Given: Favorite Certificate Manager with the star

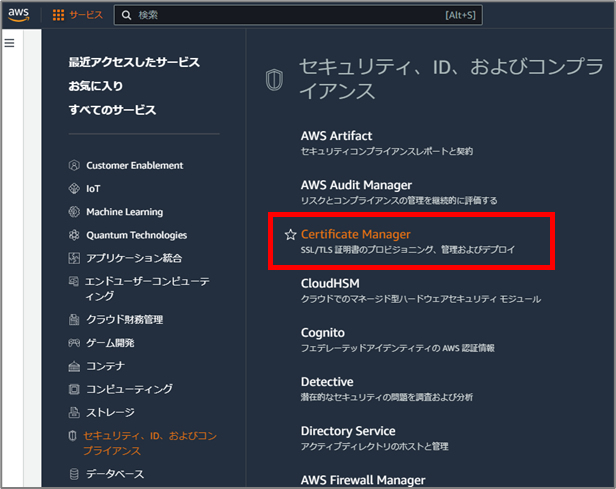Looking at the screenshot, I should [290, 234].
